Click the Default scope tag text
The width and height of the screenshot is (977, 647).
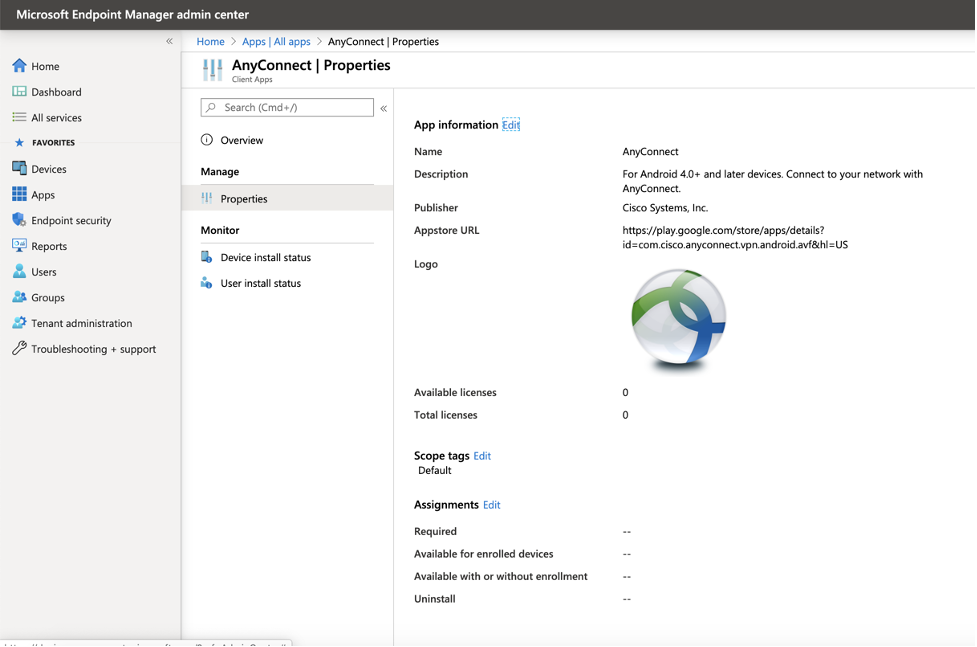pos(434,470)
